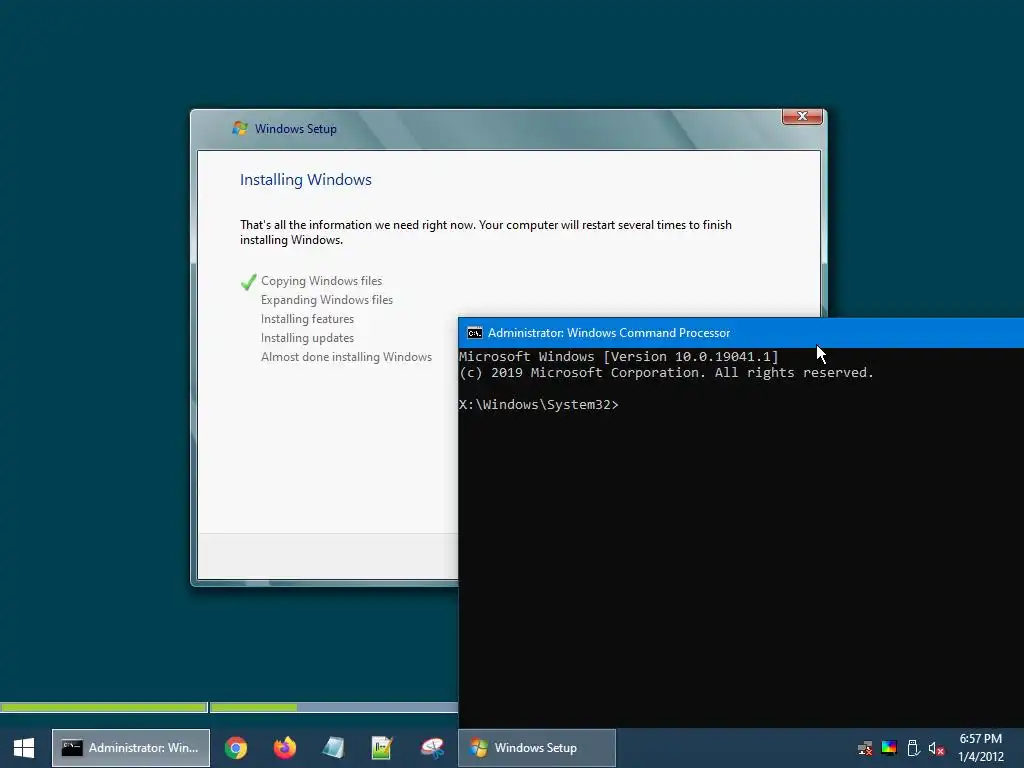Open the red scissors tool on taskbar
This screenshot has width=1024, height=768.
tap(432, 748)
